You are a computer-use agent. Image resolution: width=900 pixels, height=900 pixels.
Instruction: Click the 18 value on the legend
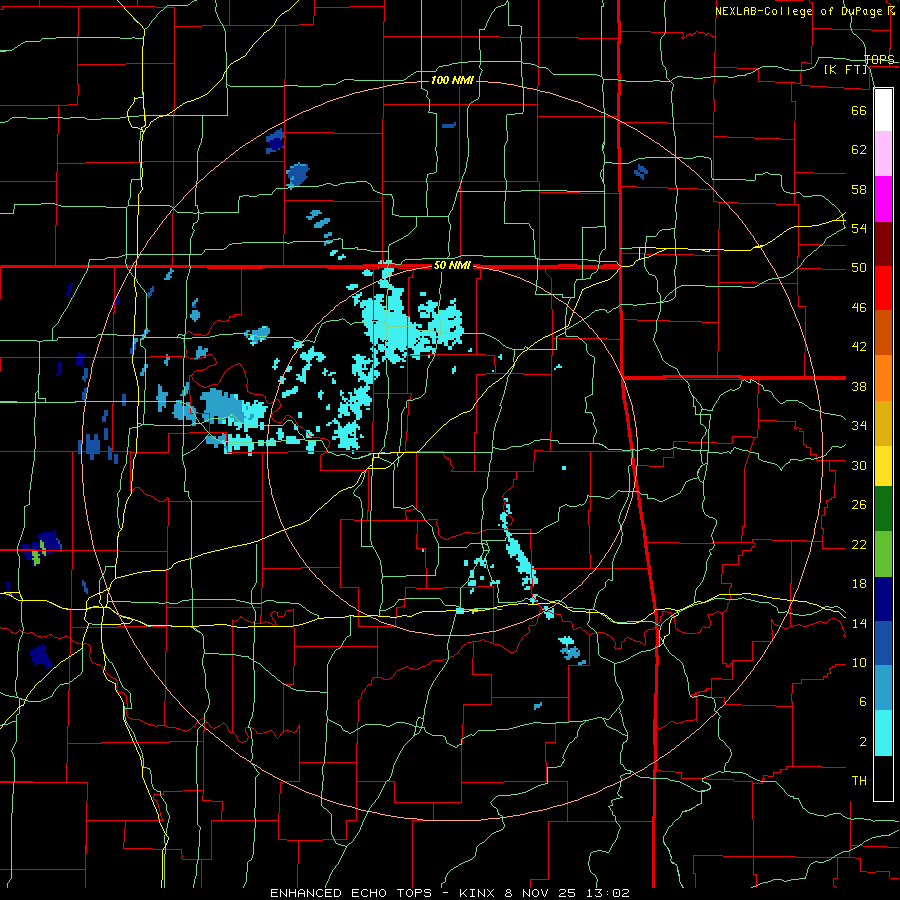pos(859,584)
